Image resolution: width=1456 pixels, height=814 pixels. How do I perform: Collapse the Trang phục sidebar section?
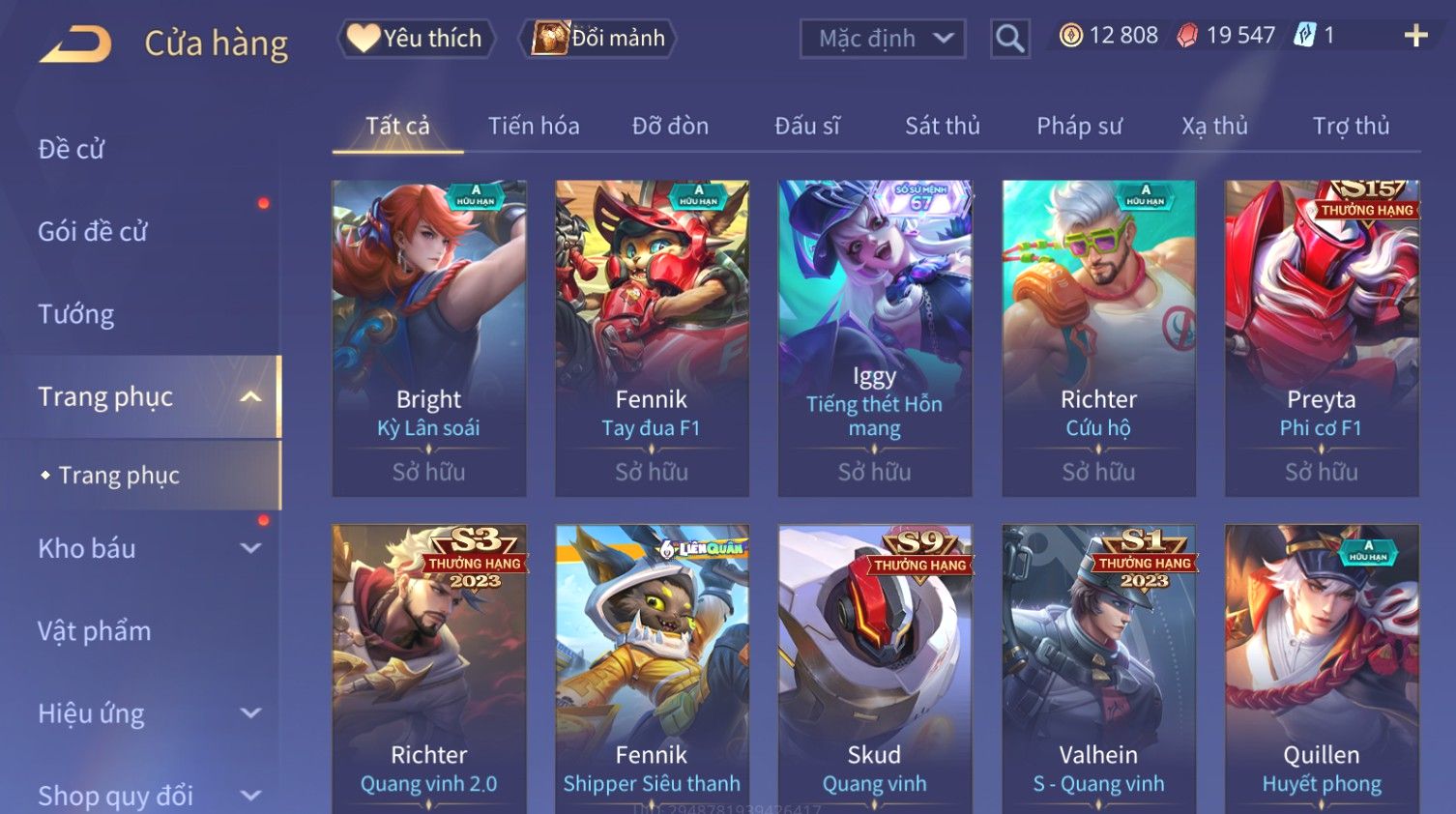(250, 396)
